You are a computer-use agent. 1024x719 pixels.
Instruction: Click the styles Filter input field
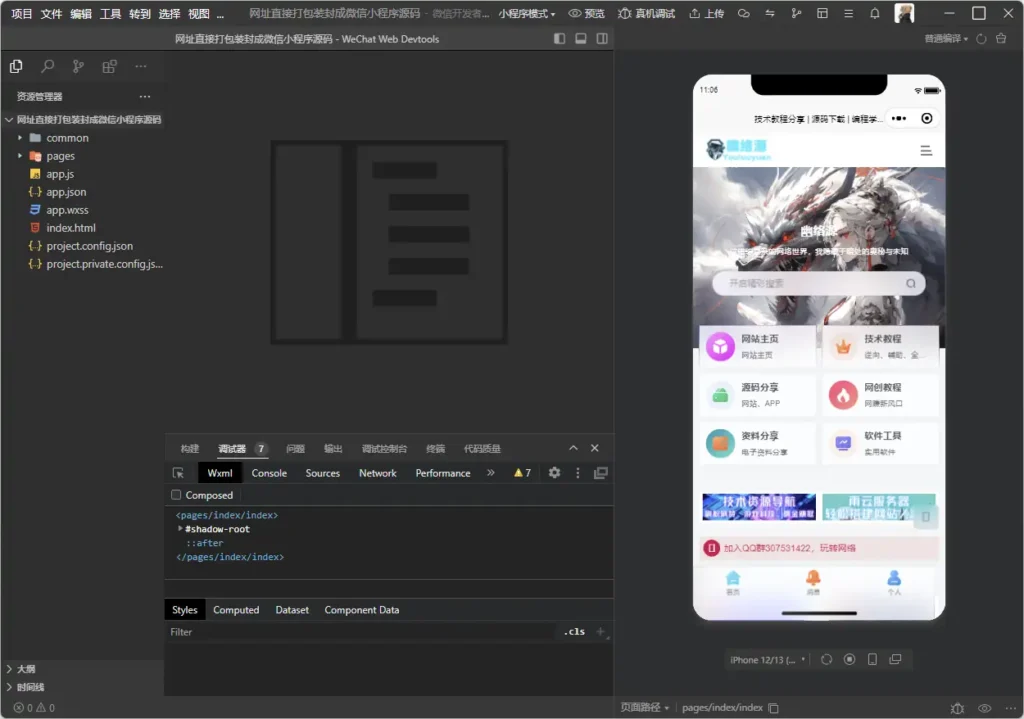[x=361, y=632]
